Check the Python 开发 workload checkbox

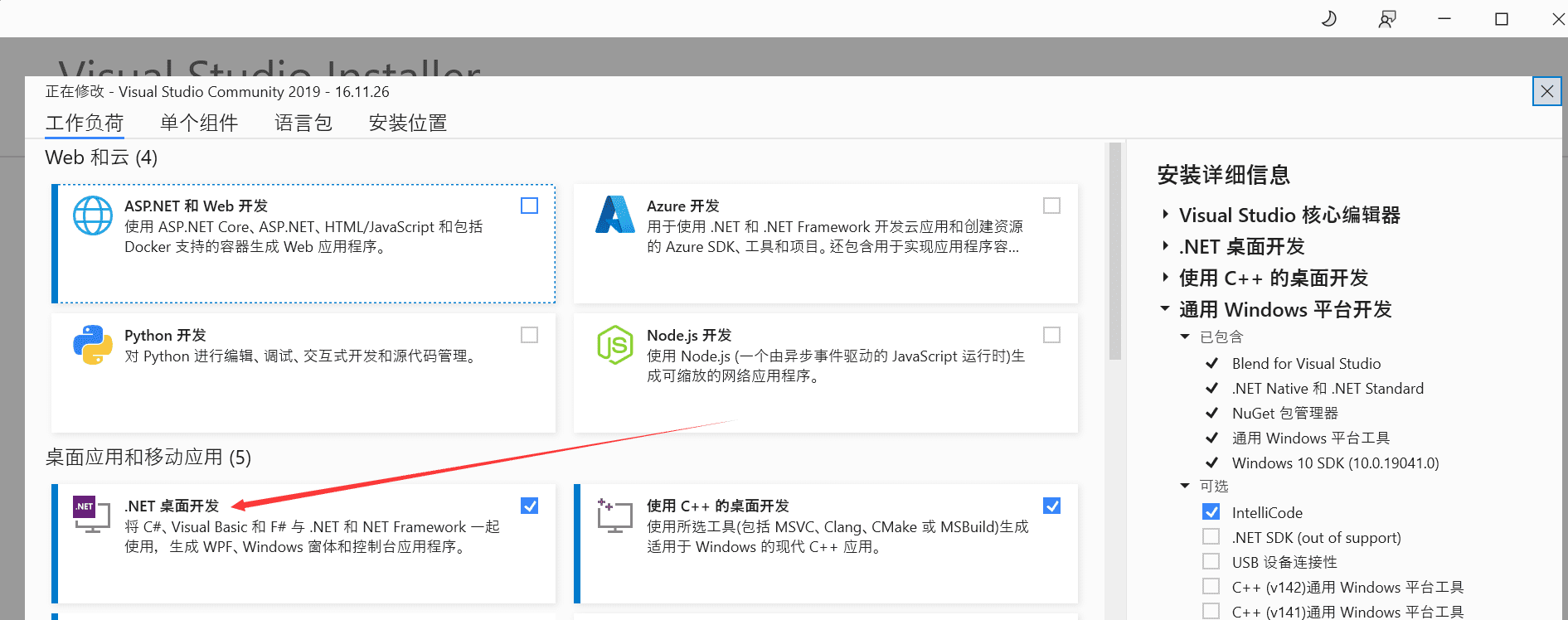click(x=529, y=335)
